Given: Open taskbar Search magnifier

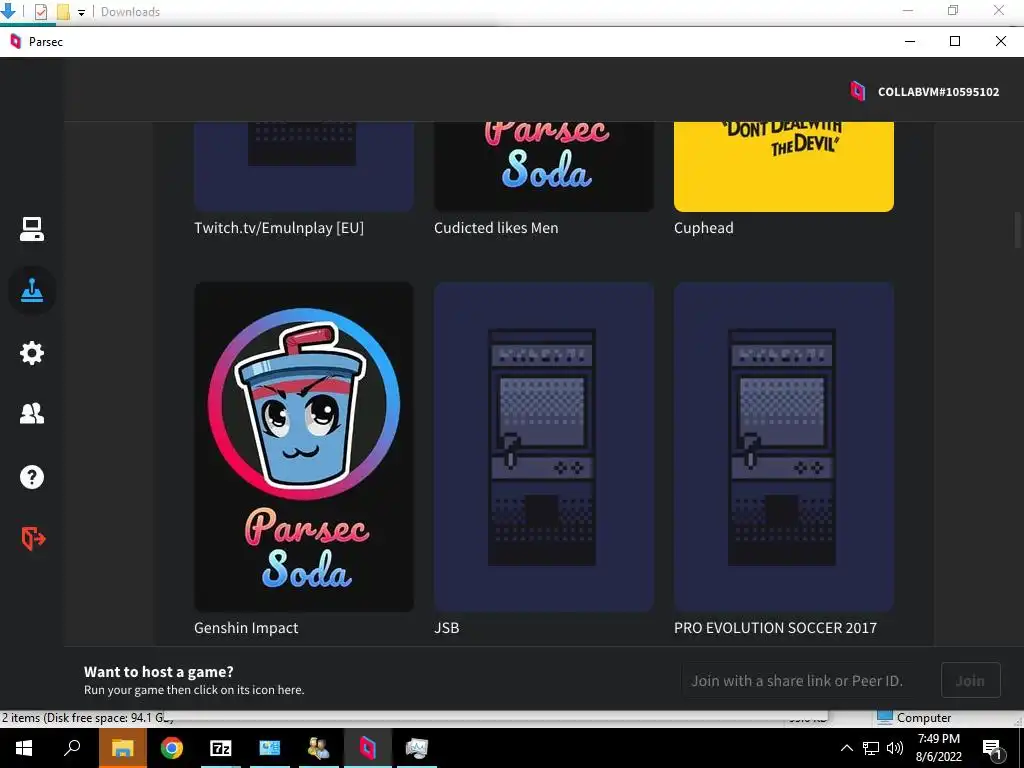Looking at the screenshot, I should 72,747.
